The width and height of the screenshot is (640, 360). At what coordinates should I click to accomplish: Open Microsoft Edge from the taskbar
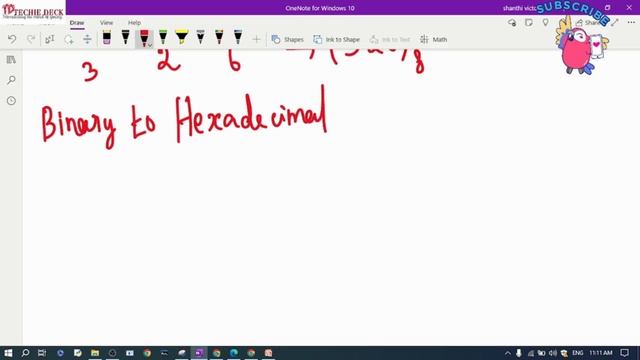click(x=234, y=353)
